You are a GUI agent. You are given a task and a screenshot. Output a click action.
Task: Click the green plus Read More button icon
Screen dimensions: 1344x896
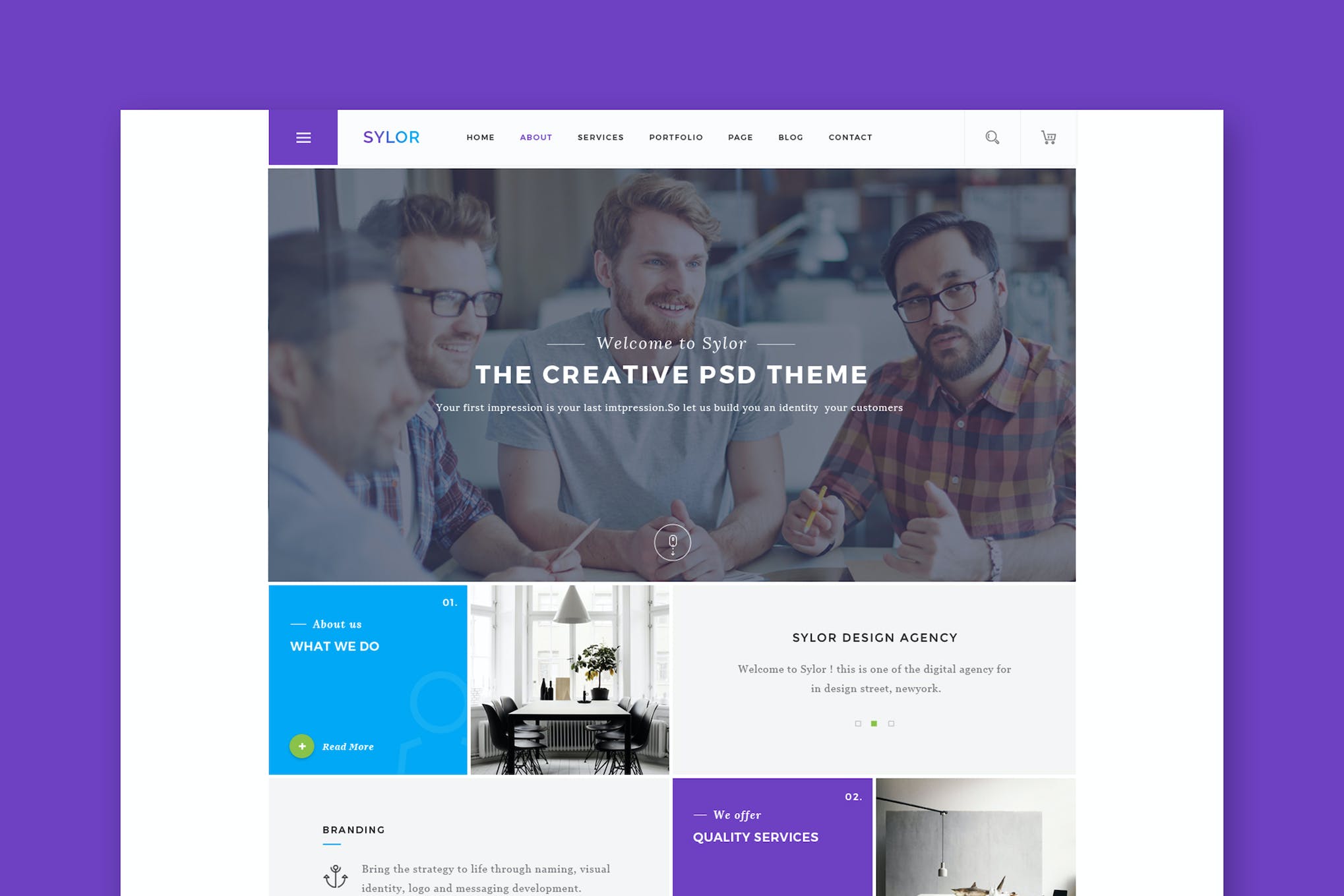click(x=301, y=747)
